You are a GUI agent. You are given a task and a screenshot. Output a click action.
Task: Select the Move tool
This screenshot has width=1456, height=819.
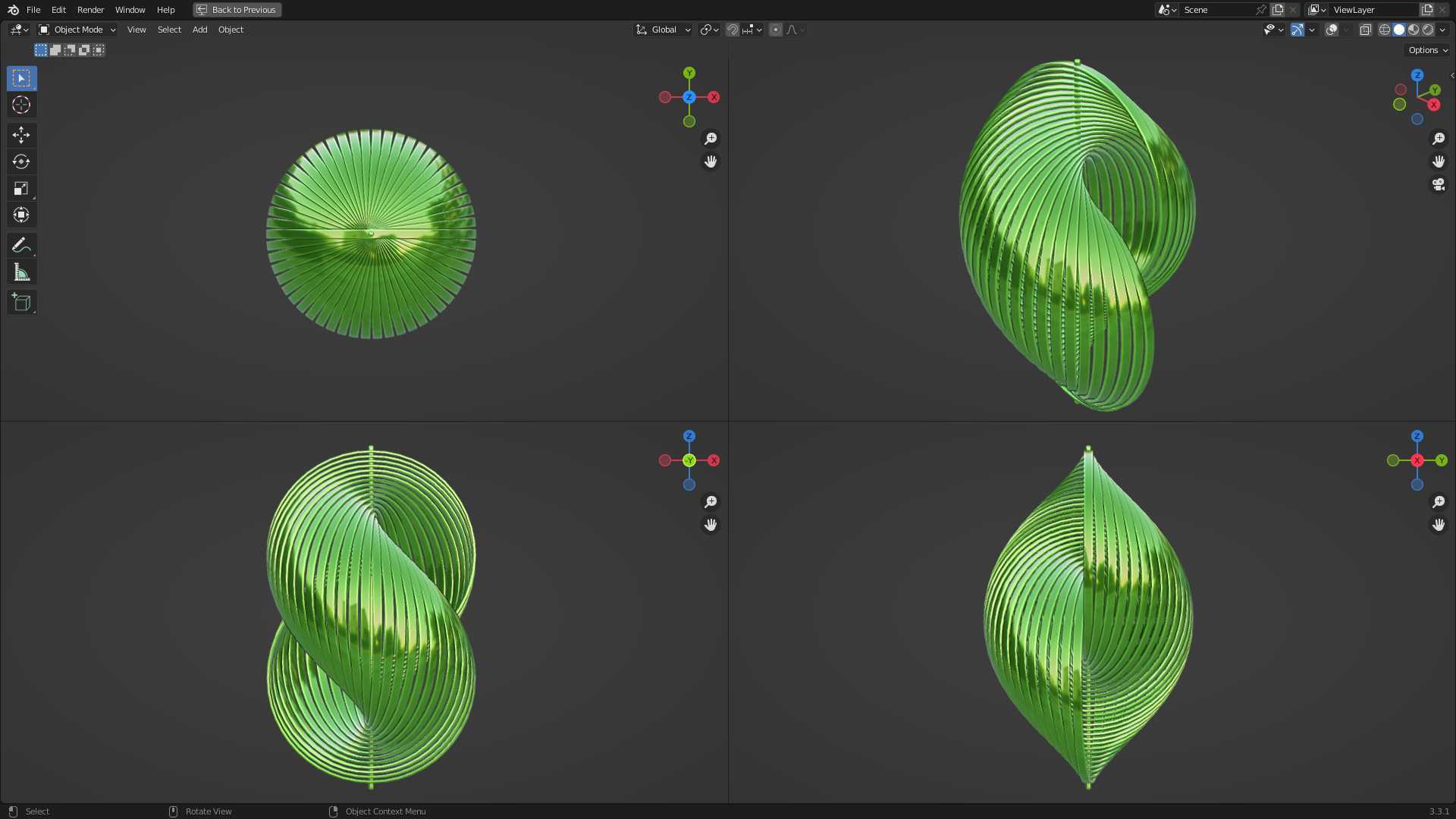pyautogui.click(x=21, y=135)
